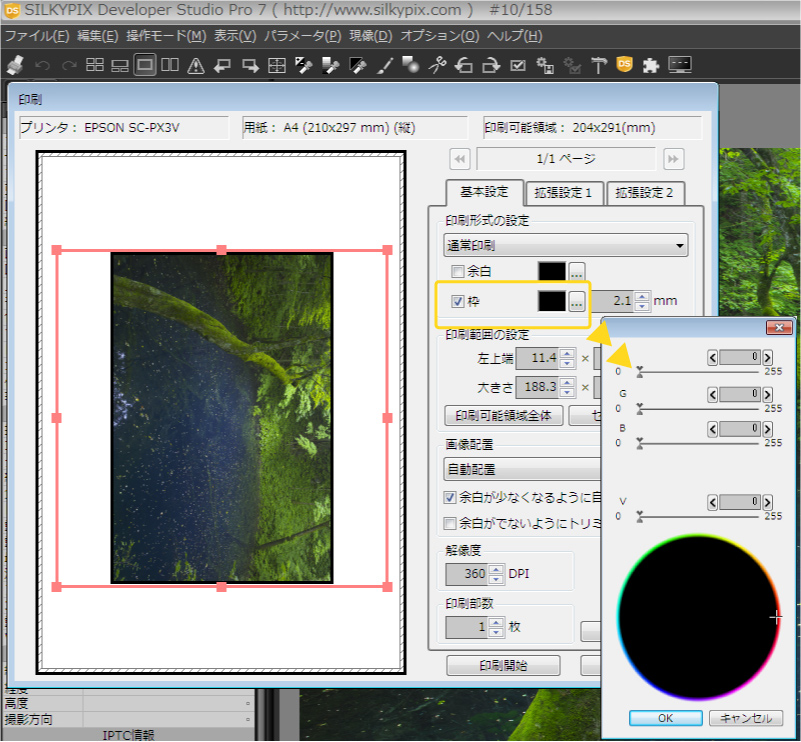The height and width of the screenshot is (742, 801).
Task: Open the ヘルプ(H) menu
Action: point(514,36)
